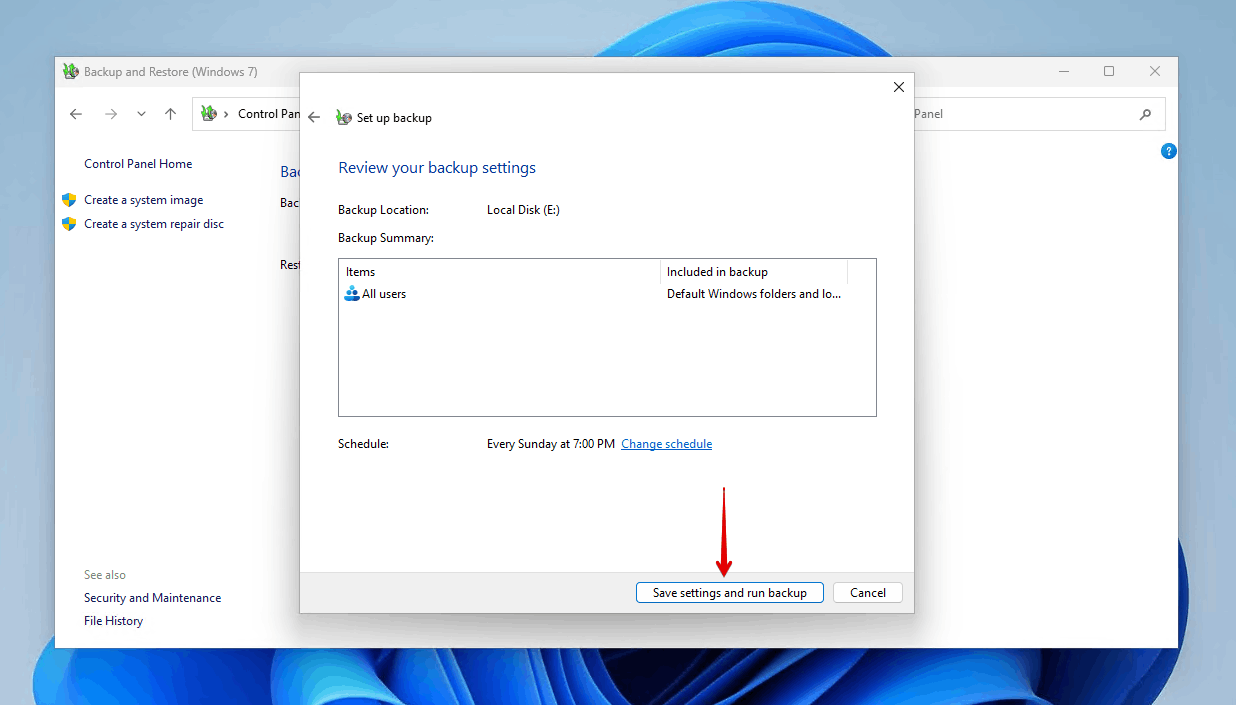
Task: Open Help via the blue question mark icon
Action: (1168, 150)
